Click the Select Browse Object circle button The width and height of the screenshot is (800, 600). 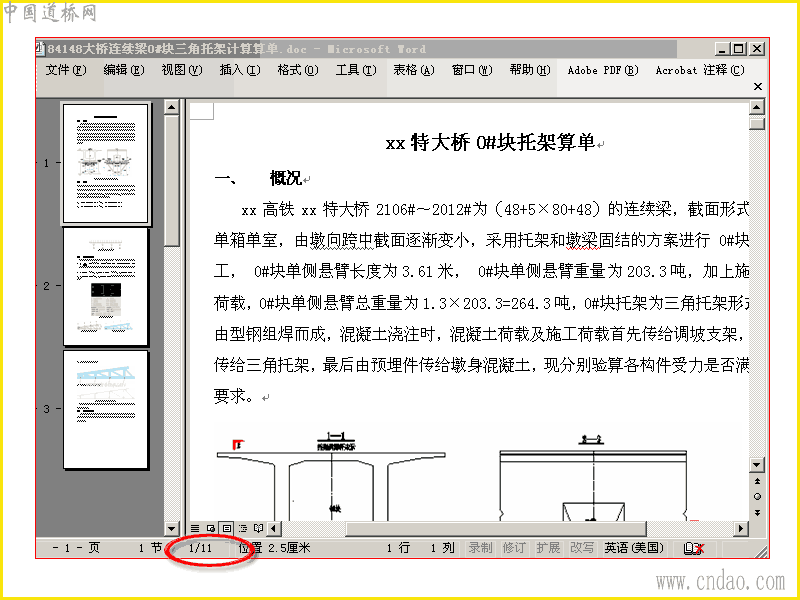tap(757, 496)
